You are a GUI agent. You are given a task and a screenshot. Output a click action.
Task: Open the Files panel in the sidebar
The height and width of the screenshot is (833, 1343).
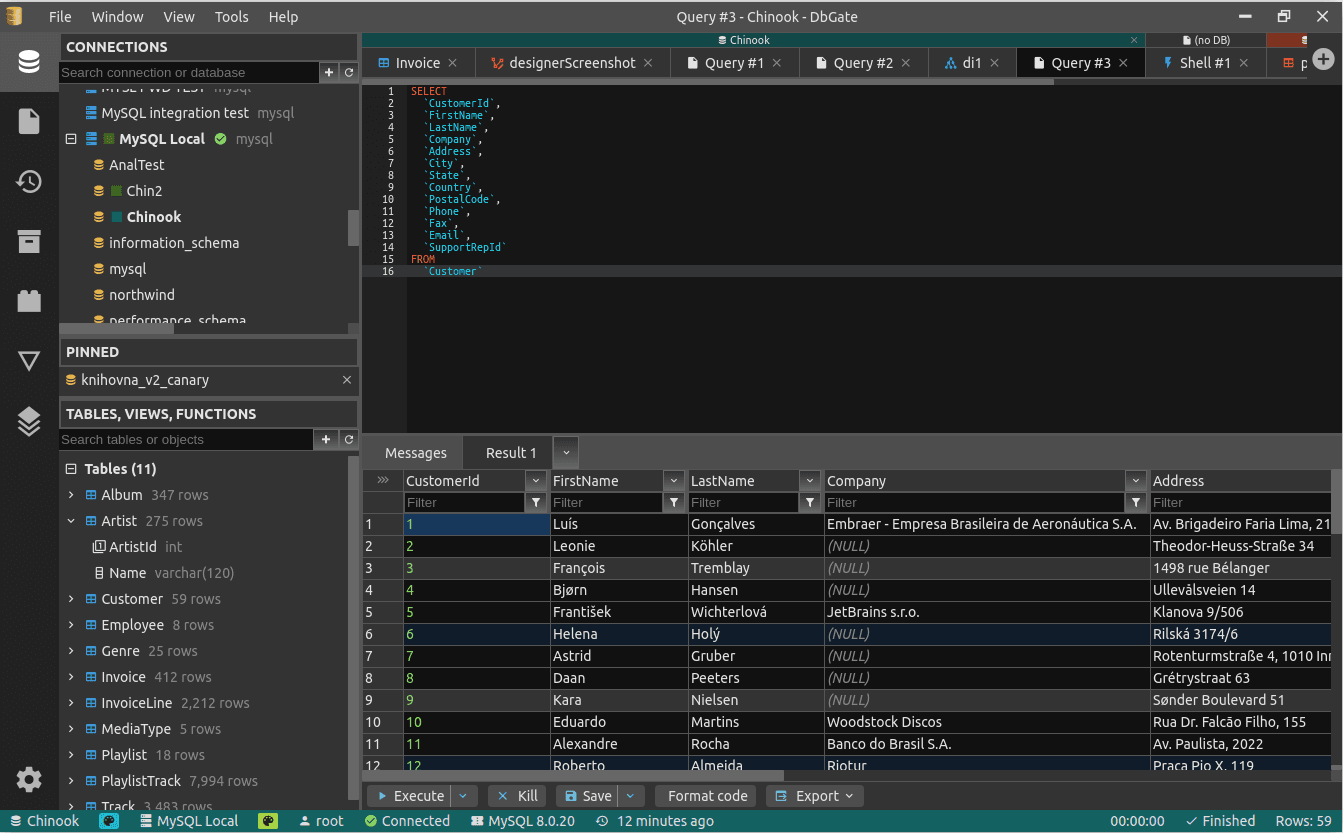[27, 121]
